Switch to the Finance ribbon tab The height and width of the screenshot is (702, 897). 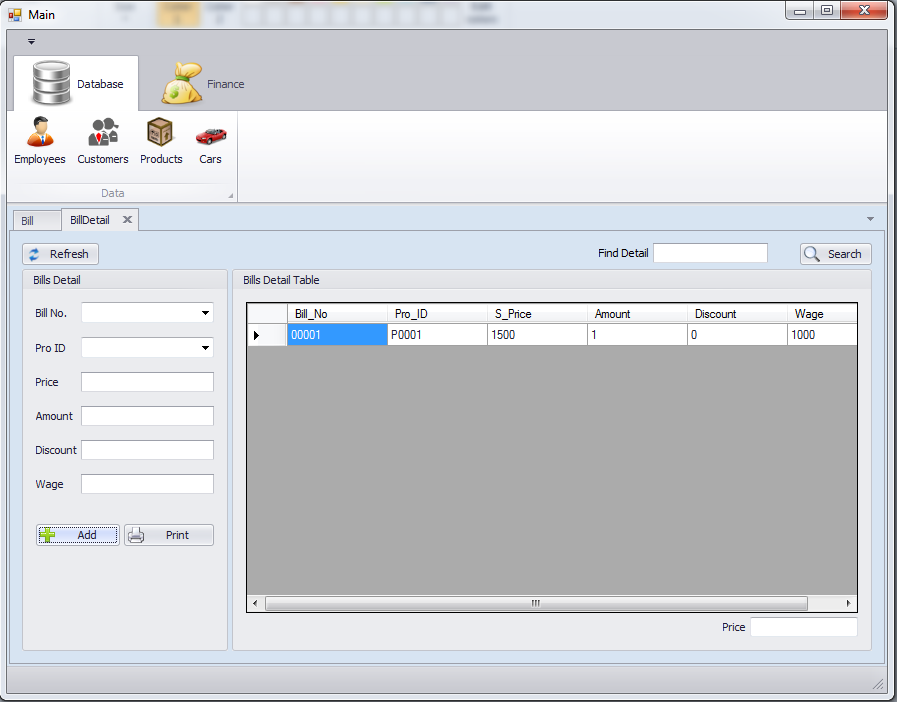[203, 84]
